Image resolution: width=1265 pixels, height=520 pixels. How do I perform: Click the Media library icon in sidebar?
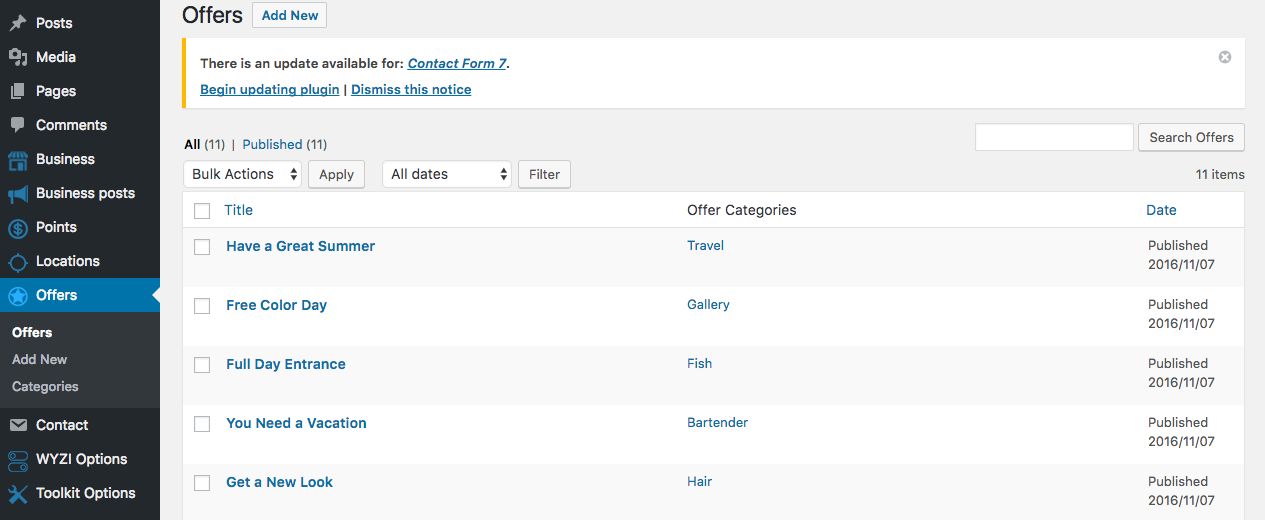(18, 57)
